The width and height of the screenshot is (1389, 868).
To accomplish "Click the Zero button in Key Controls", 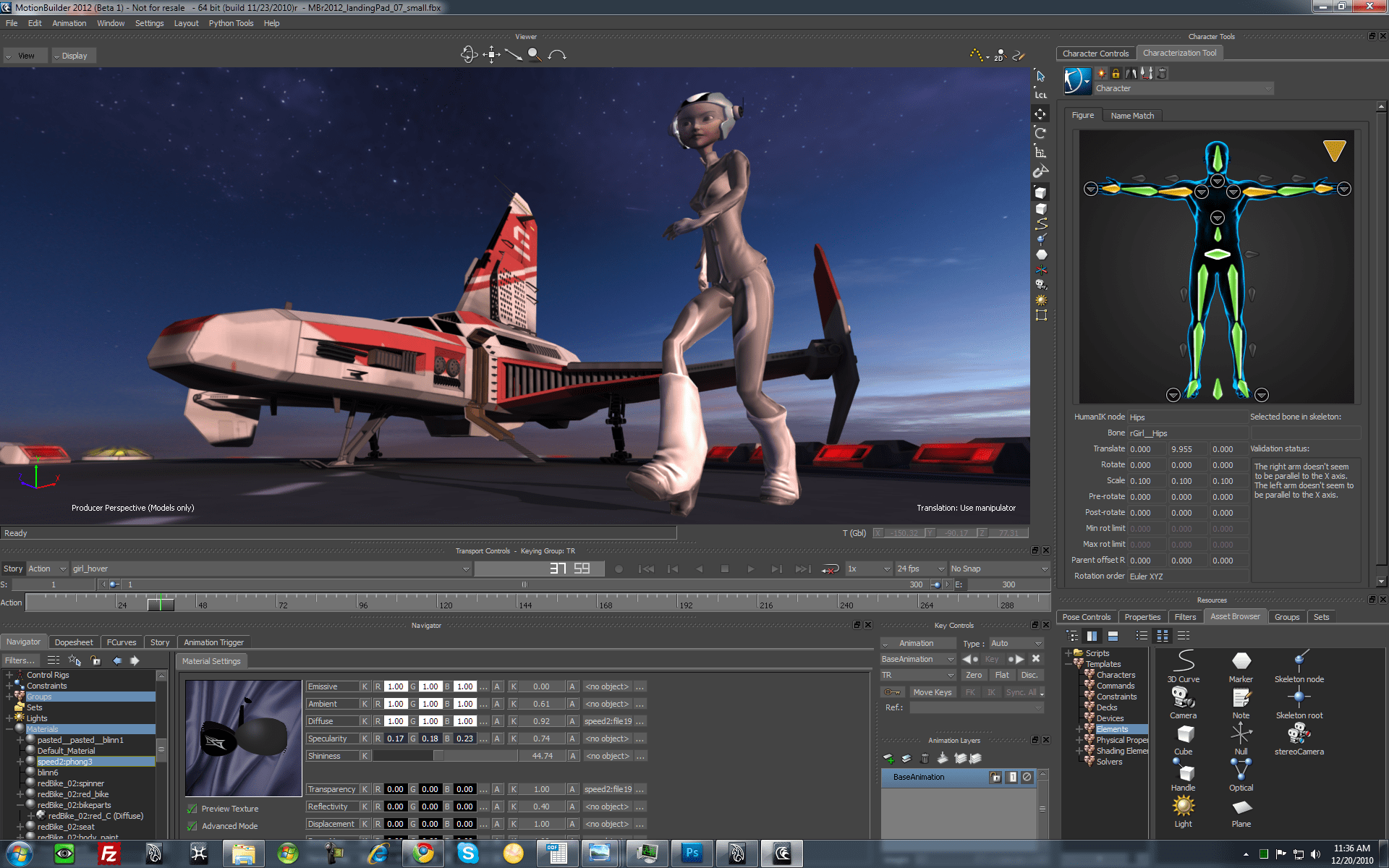I will 974,674.
